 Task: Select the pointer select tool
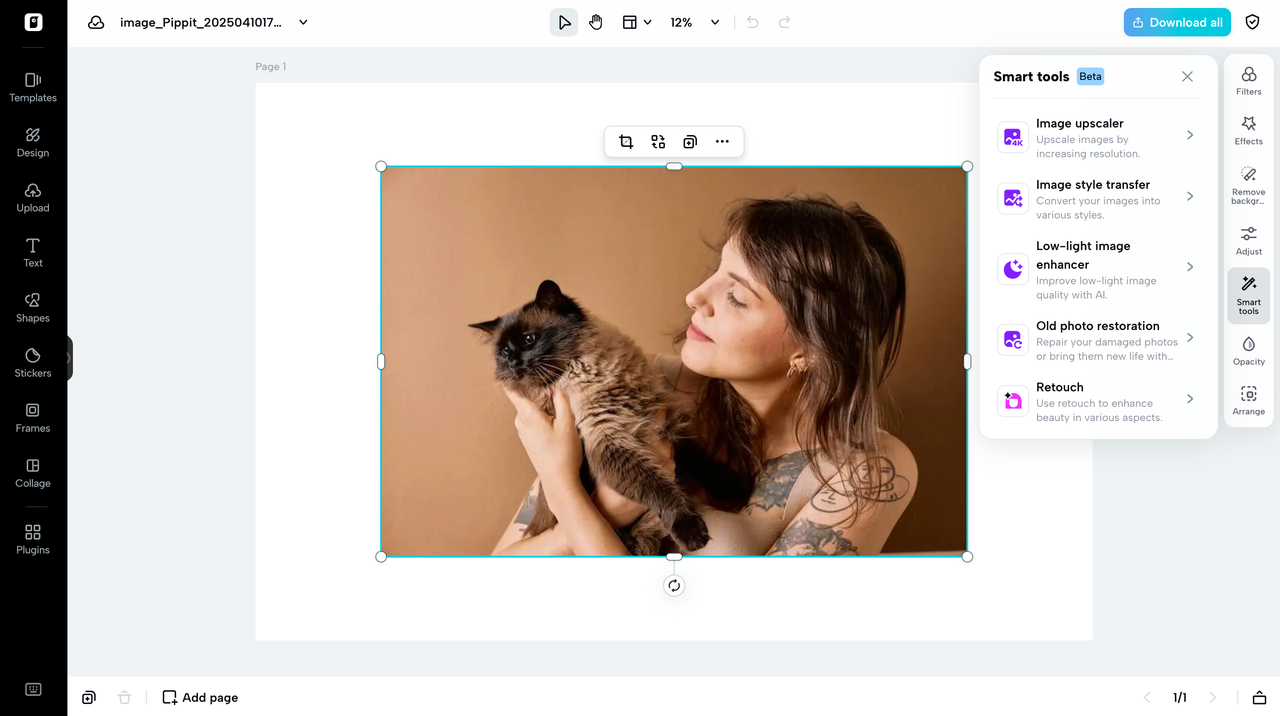(x=564, y=22)
